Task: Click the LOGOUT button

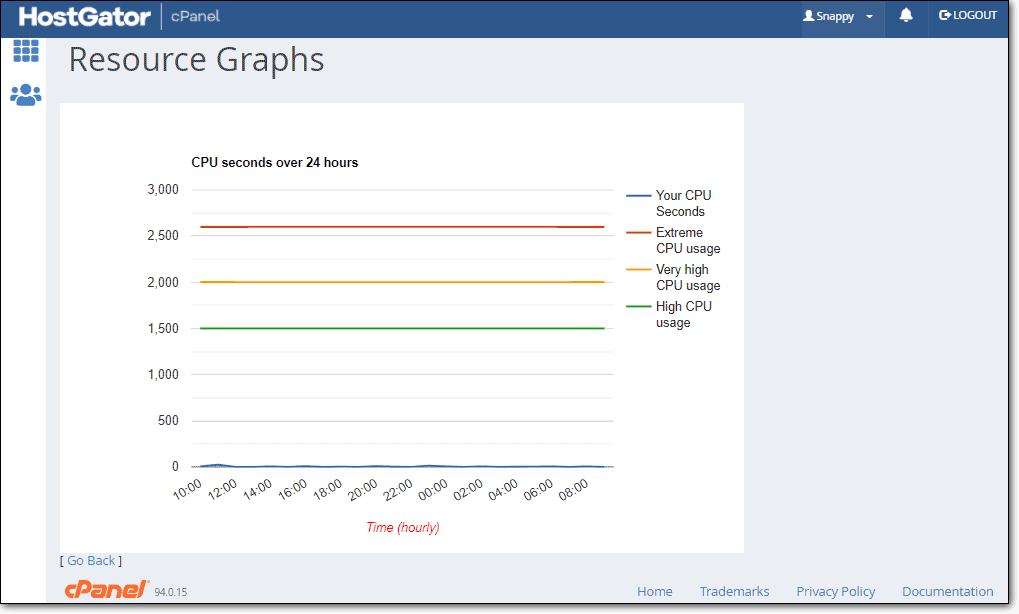Action: click(968, 16)
